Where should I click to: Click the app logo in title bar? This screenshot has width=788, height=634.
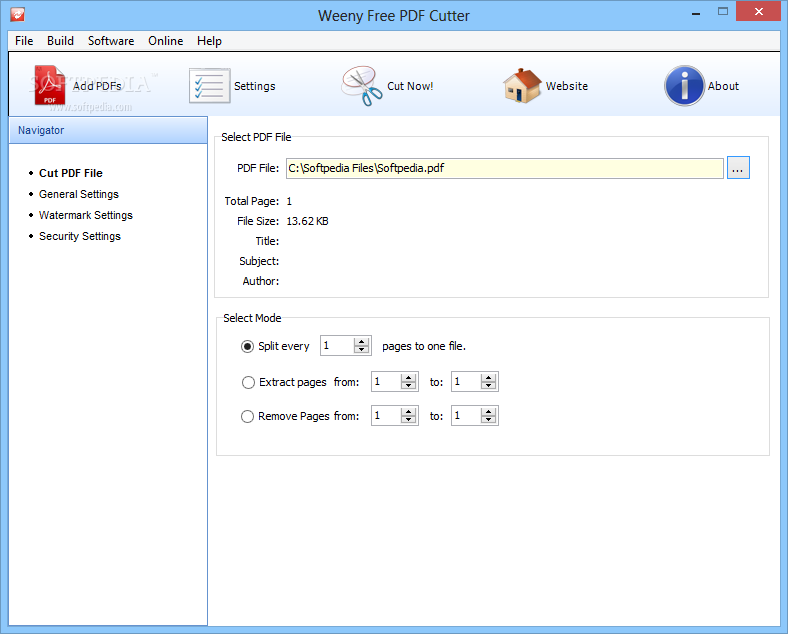click(17, 15)
